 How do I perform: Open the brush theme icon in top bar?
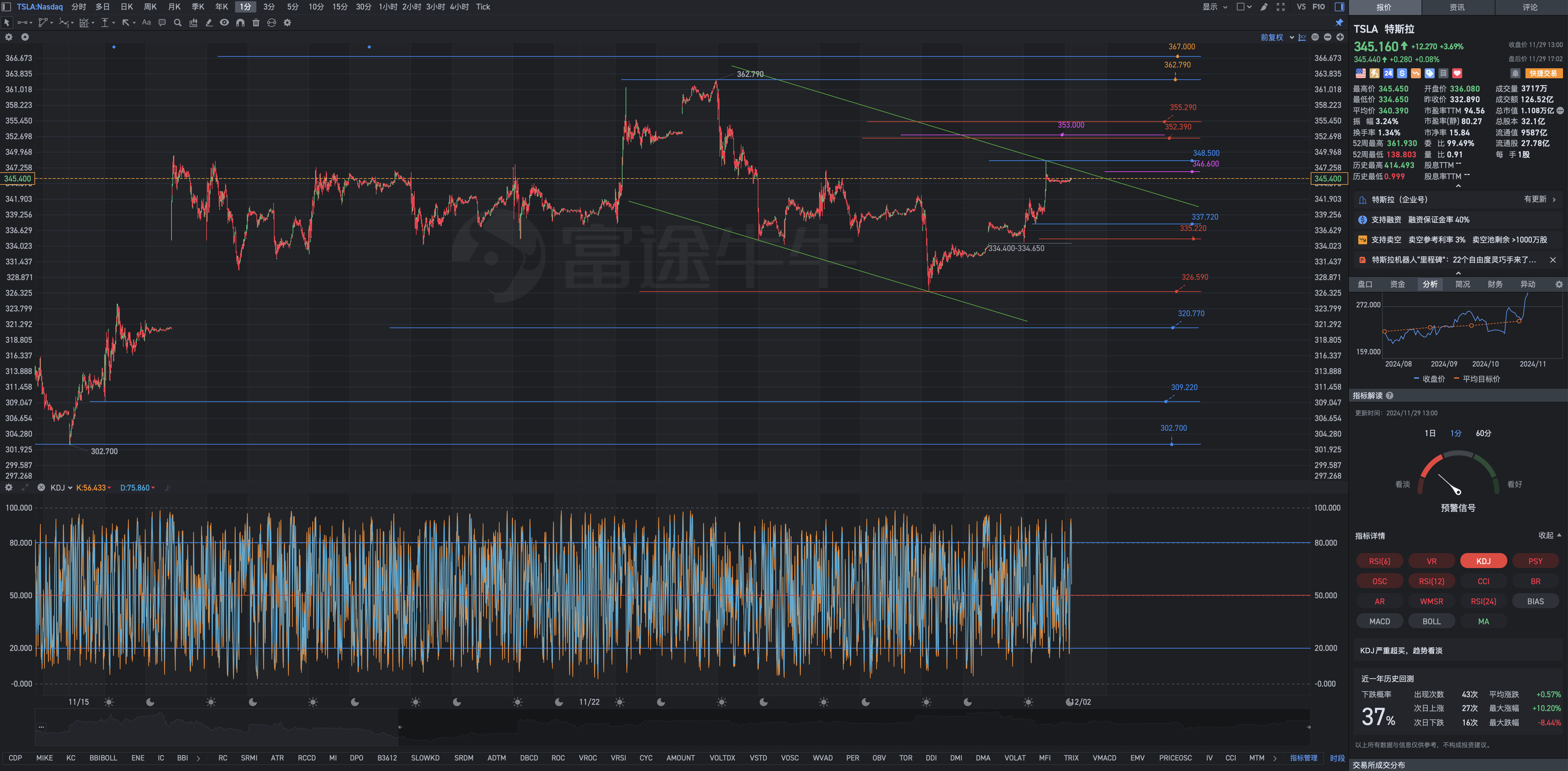pyautogui.click(x=1264, y=7)
